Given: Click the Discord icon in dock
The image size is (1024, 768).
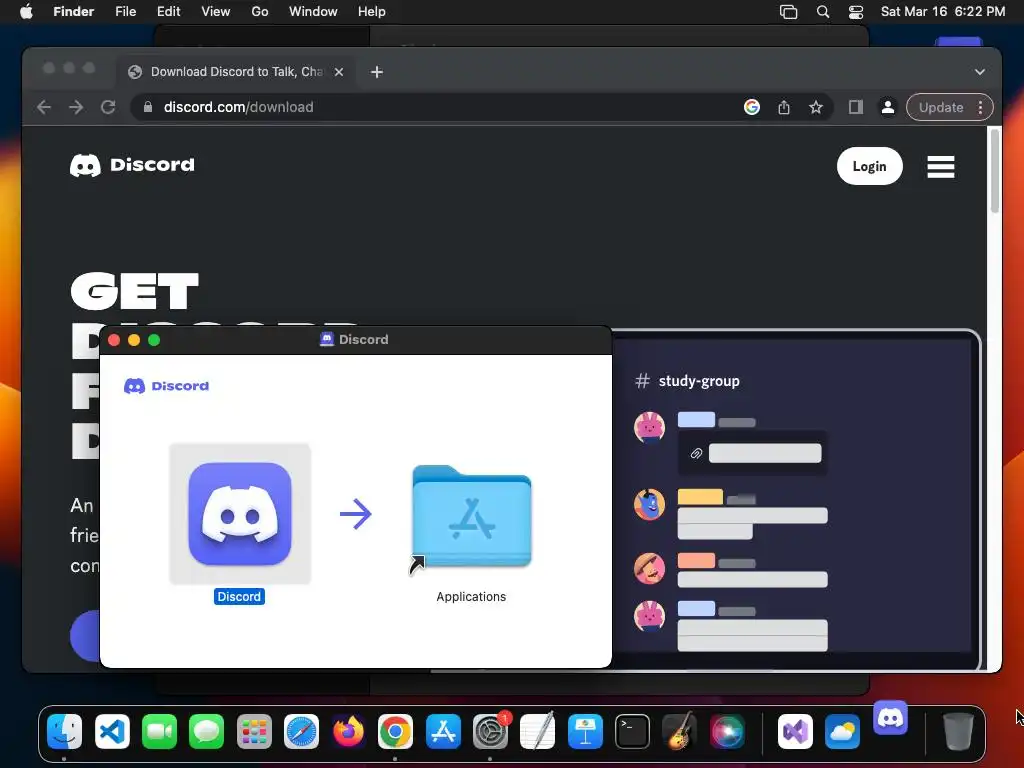Looking at the screenshot, I should (890, 718).
